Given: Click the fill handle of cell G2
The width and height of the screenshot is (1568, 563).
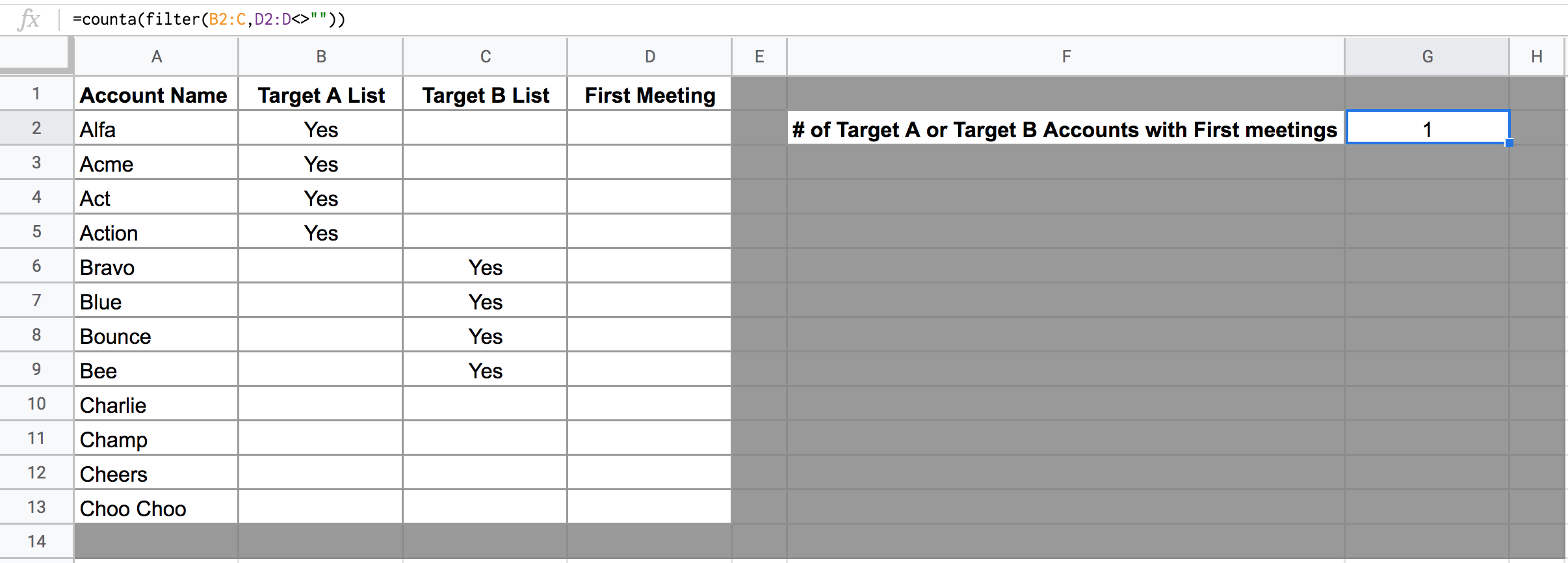Looking at the screenshot, I should pos(1509,143).
